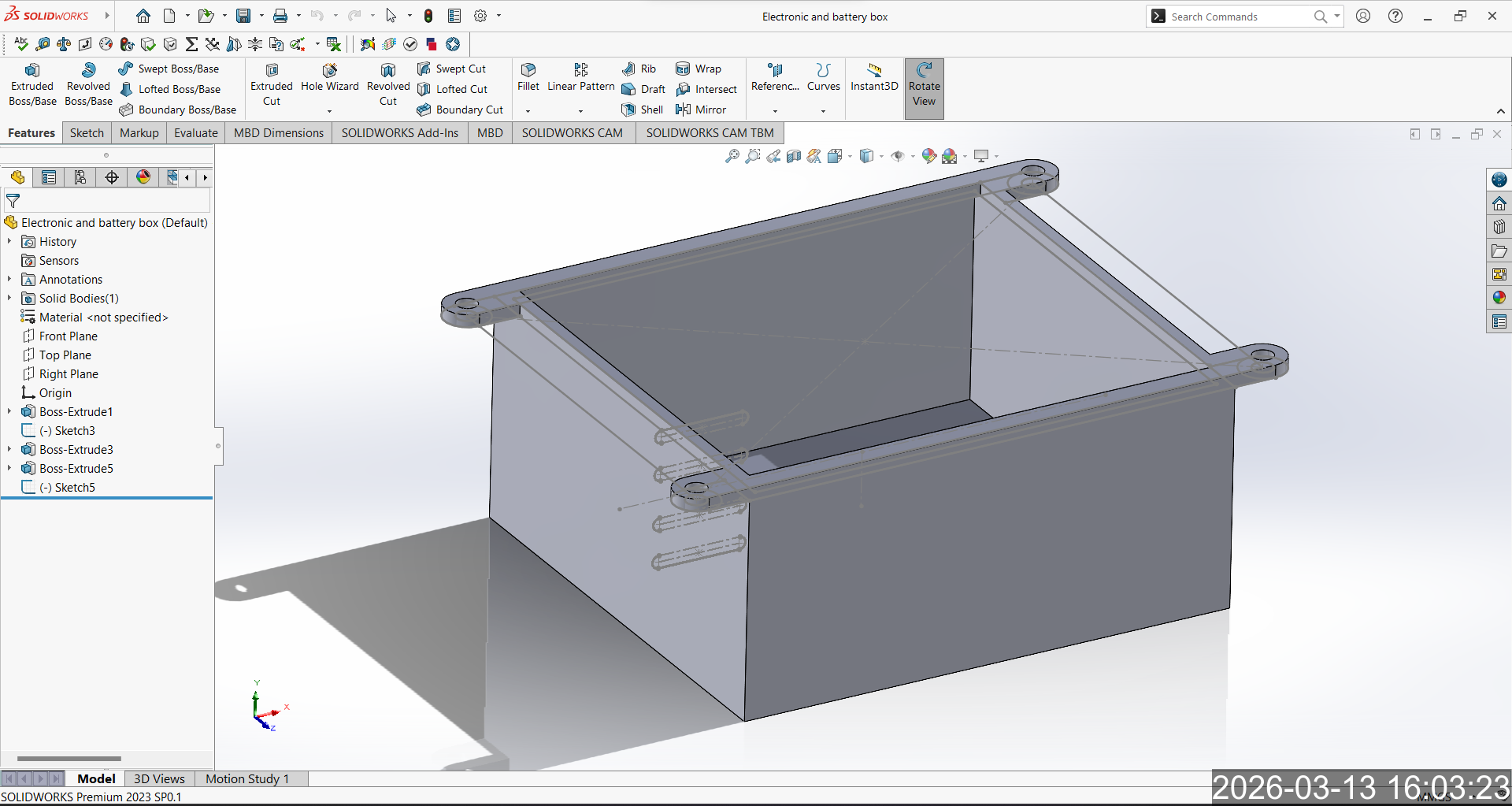Toggle the Rotate View button
1512x806 pixels.
click(x=924, y=88)
